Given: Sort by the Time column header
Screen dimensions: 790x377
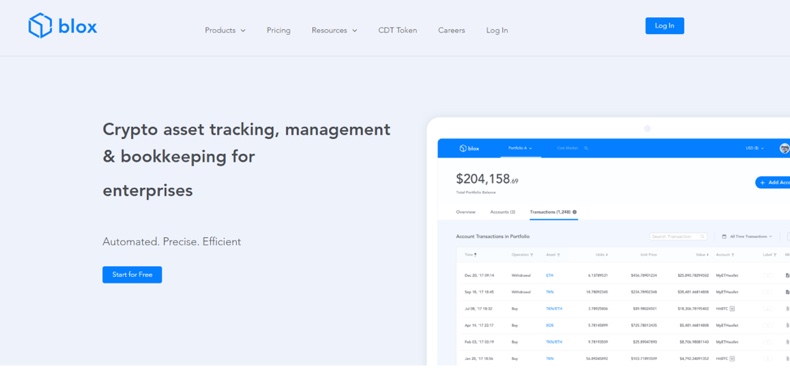Looking at the screenshot, I should click(470, 255).
